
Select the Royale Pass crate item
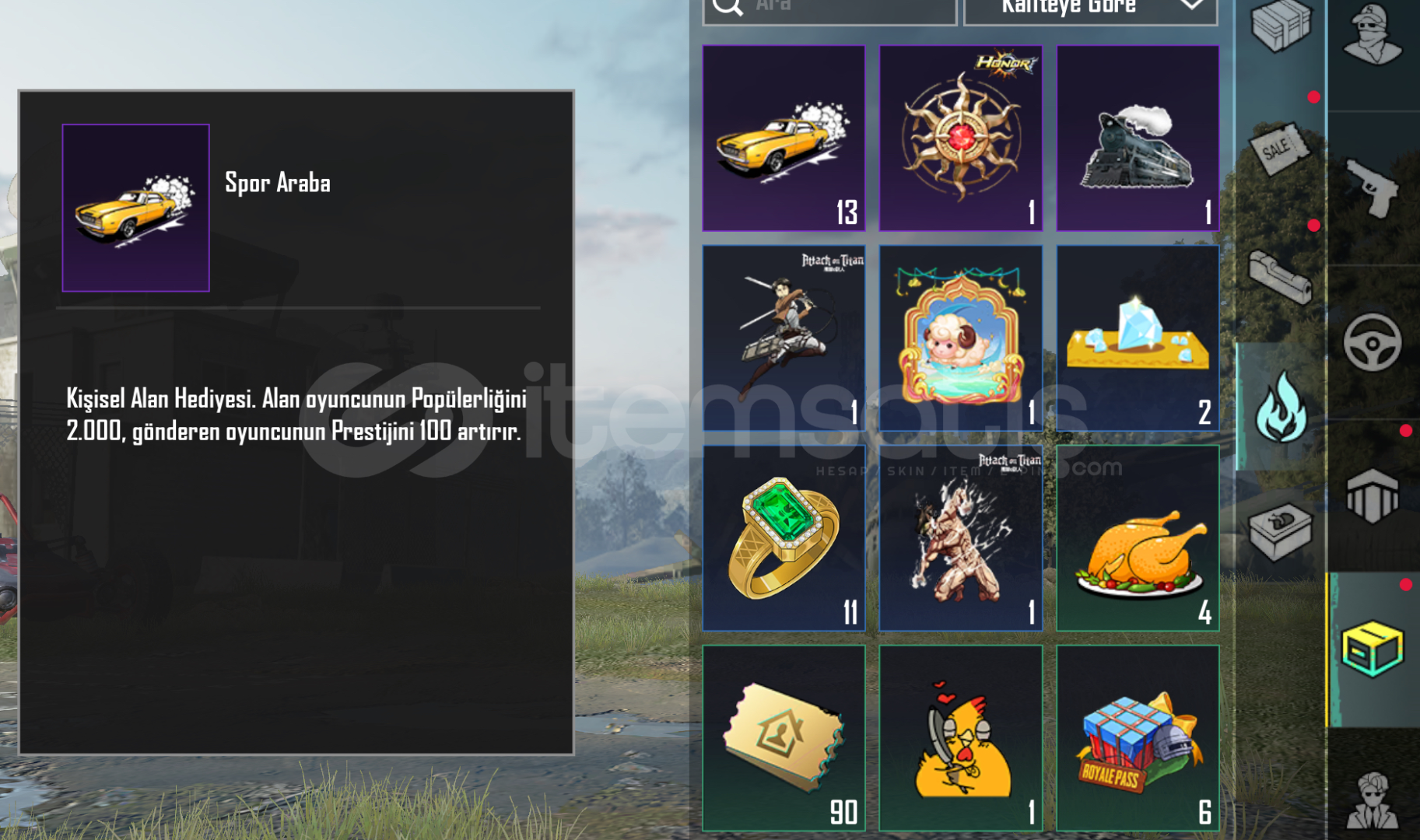click(x=1138, y=738)
